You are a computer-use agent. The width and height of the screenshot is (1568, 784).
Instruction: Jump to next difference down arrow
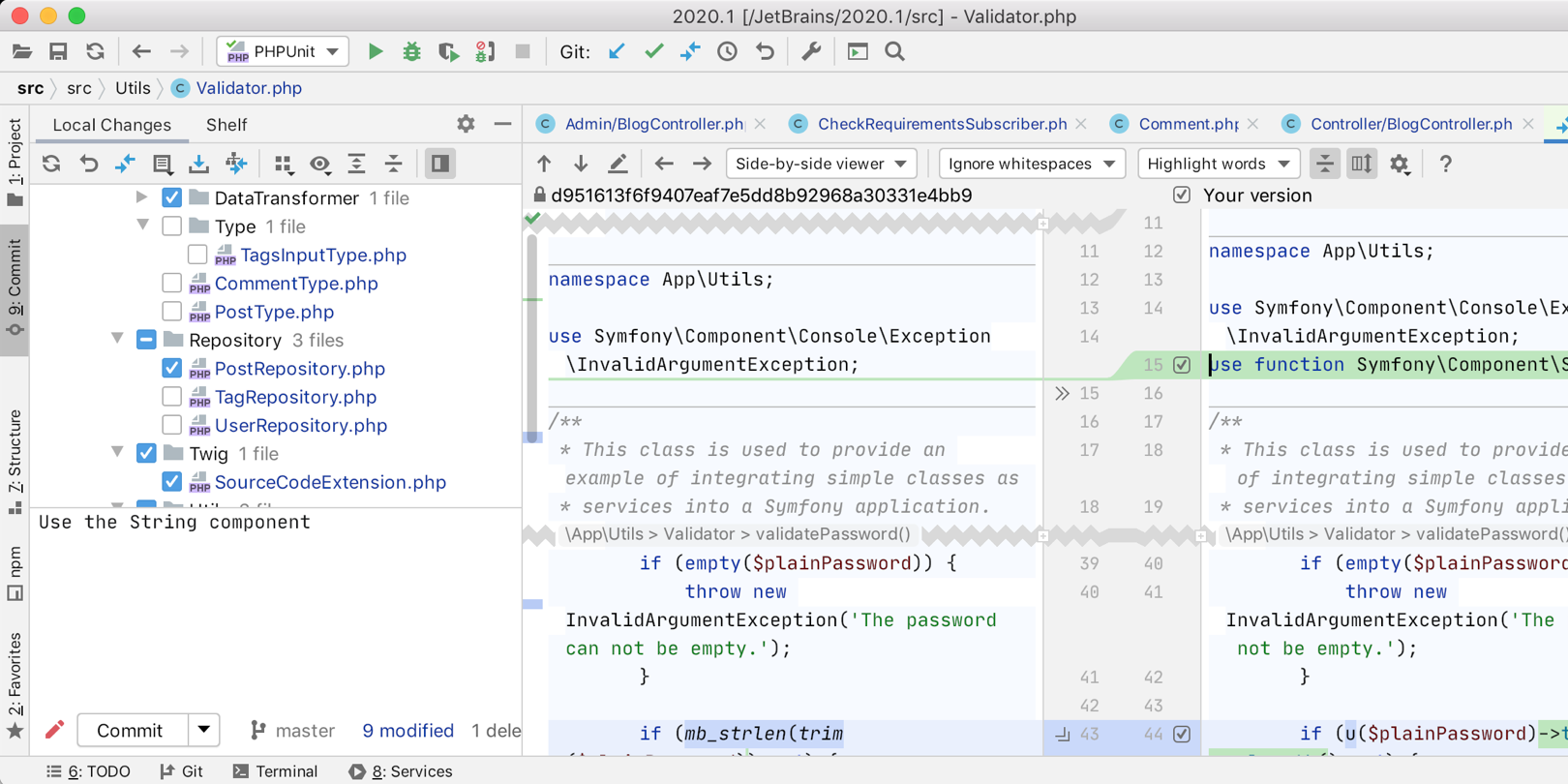[581, 164]
